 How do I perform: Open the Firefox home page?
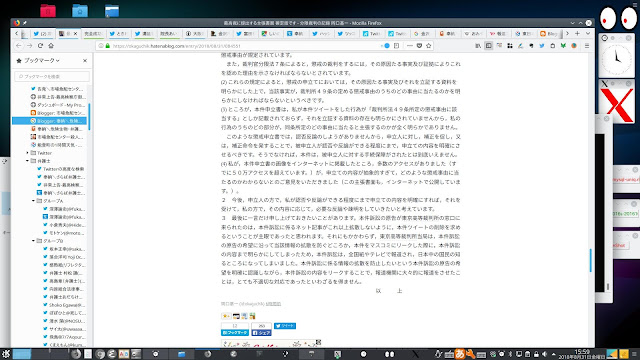[51, 46]
